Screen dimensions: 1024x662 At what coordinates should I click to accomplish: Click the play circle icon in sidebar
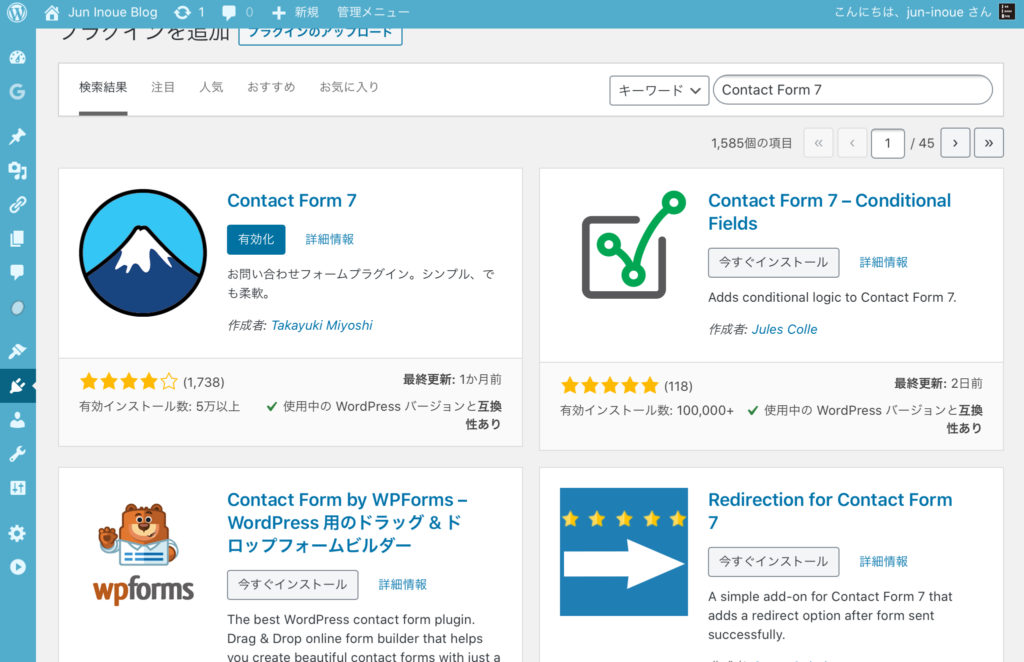click(18, 567)
